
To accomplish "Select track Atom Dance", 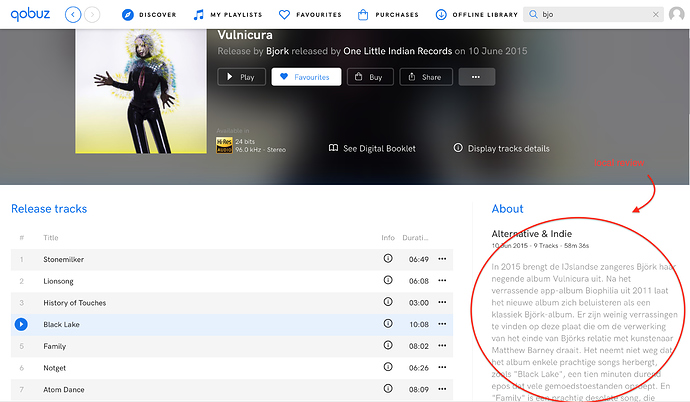I will click(64, 389).
